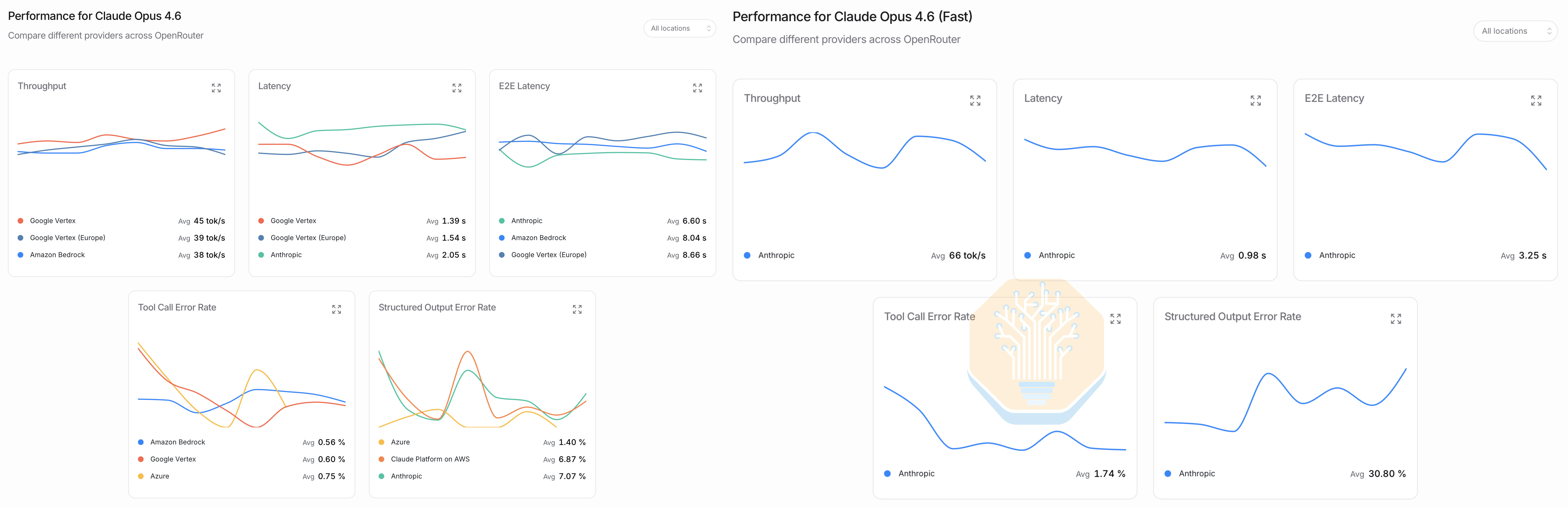Expand Structured Output Error Rate chart on left
Viewport: 1568px width, 508px height.
577,310
